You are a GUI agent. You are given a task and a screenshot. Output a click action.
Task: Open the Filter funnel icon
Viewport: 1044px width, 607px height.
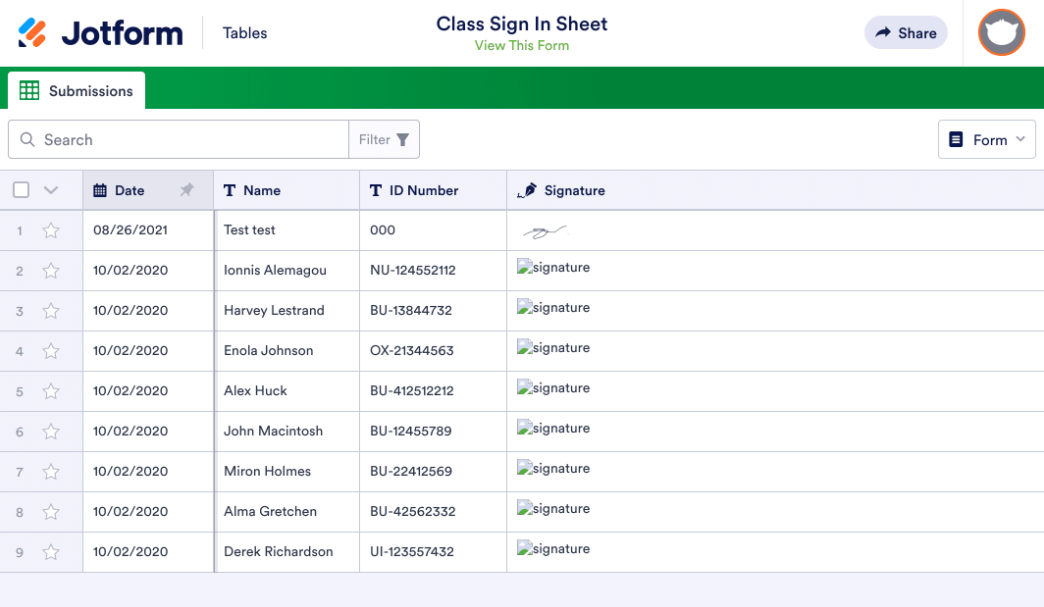click(x=402, y=139)
